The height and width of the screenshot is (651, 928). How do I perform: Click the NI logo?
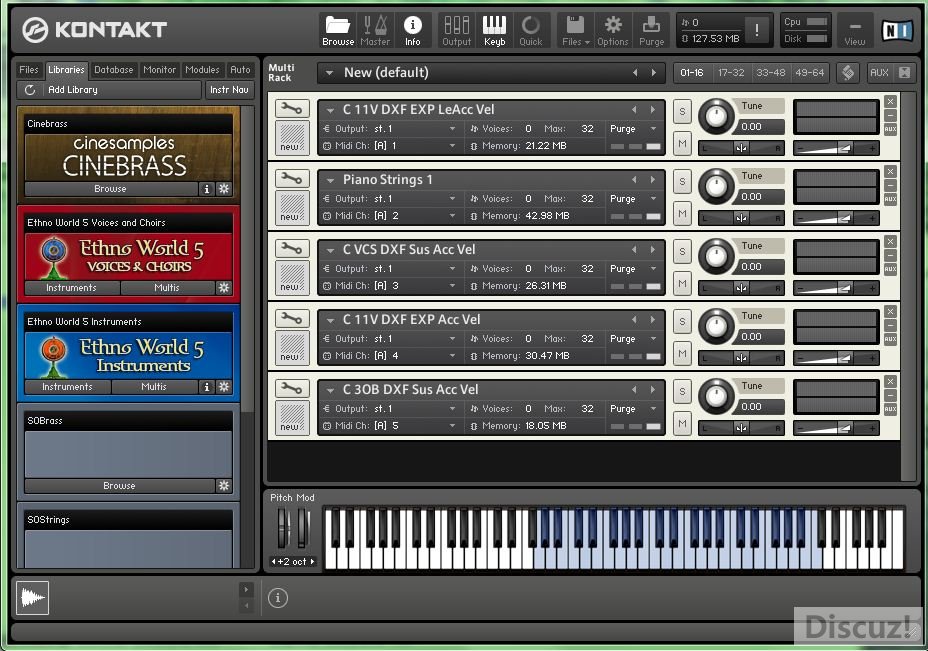(x=897, y=30)
